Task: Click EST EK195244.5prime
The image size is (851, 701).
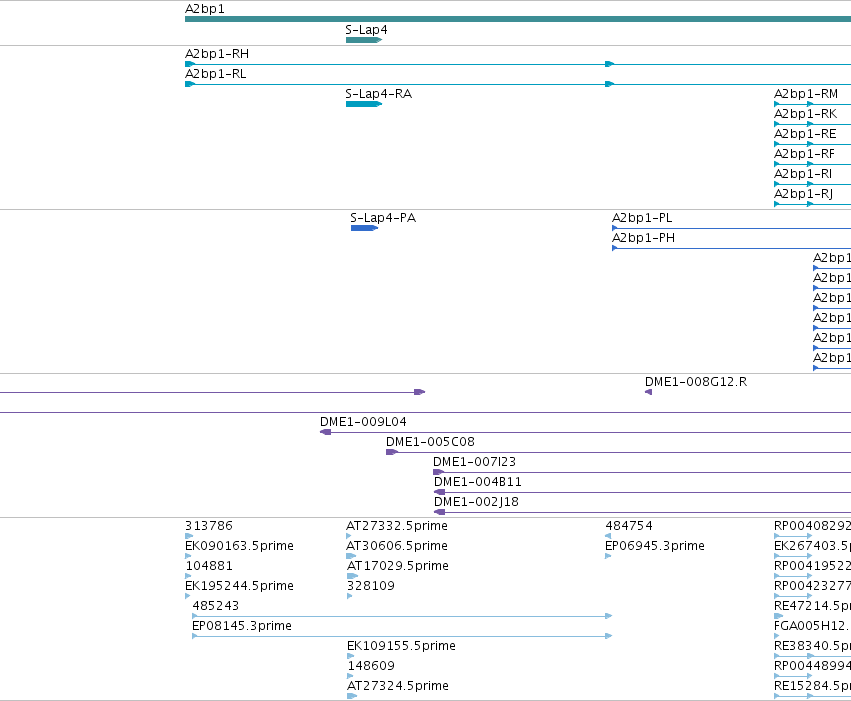Action: pos(188,596)
